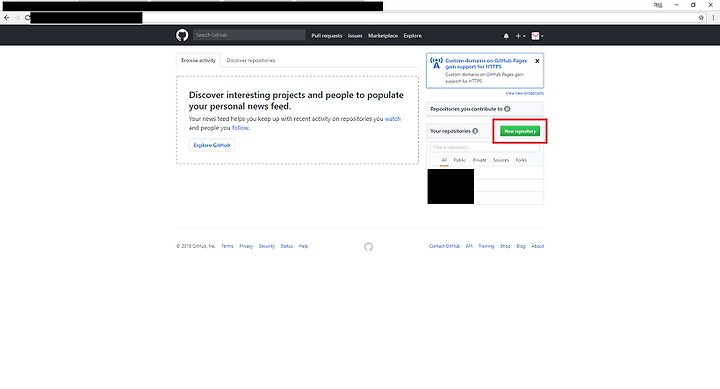Click the broadcast tower icon in announcement

436,63
